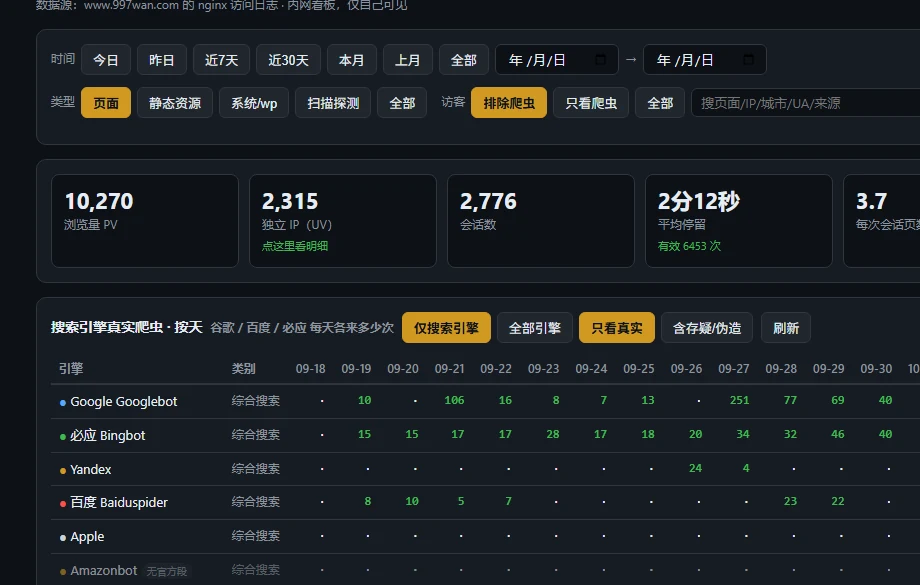
Task: Click the Googlebot value 251
Action: tap(739, 400)
